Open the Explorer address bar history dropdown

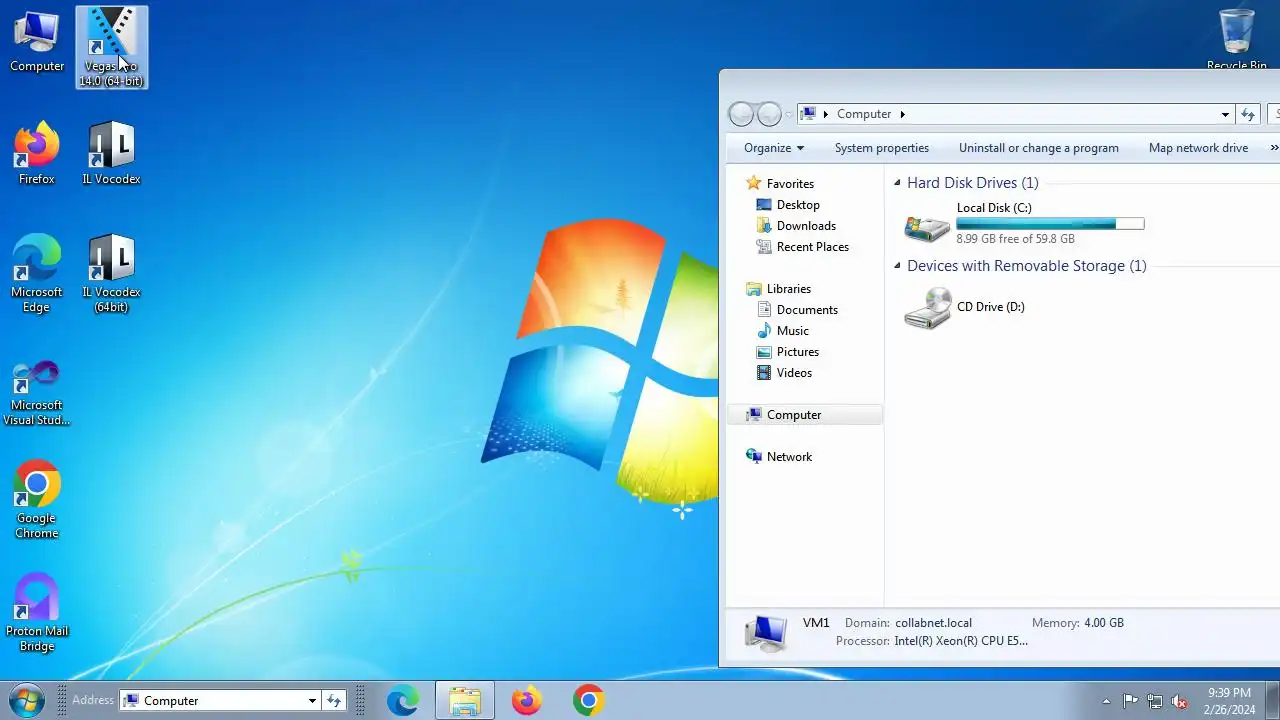point(1225,114)
